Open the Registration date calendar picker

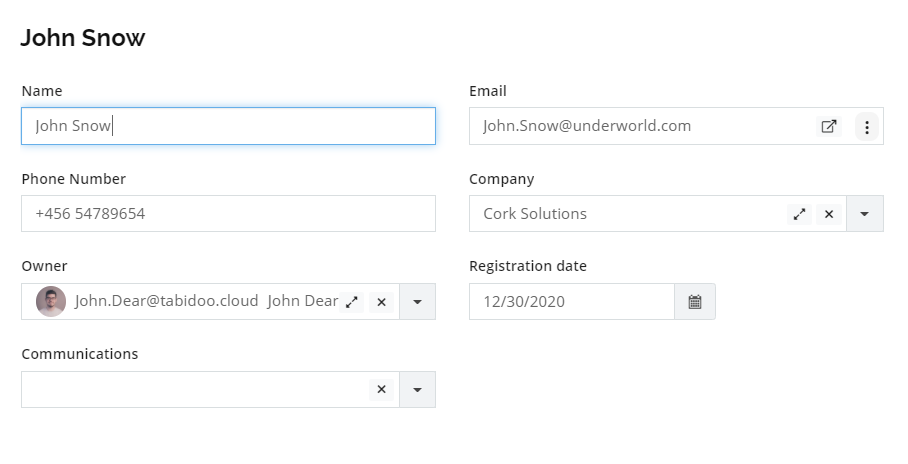coord(695,302)
